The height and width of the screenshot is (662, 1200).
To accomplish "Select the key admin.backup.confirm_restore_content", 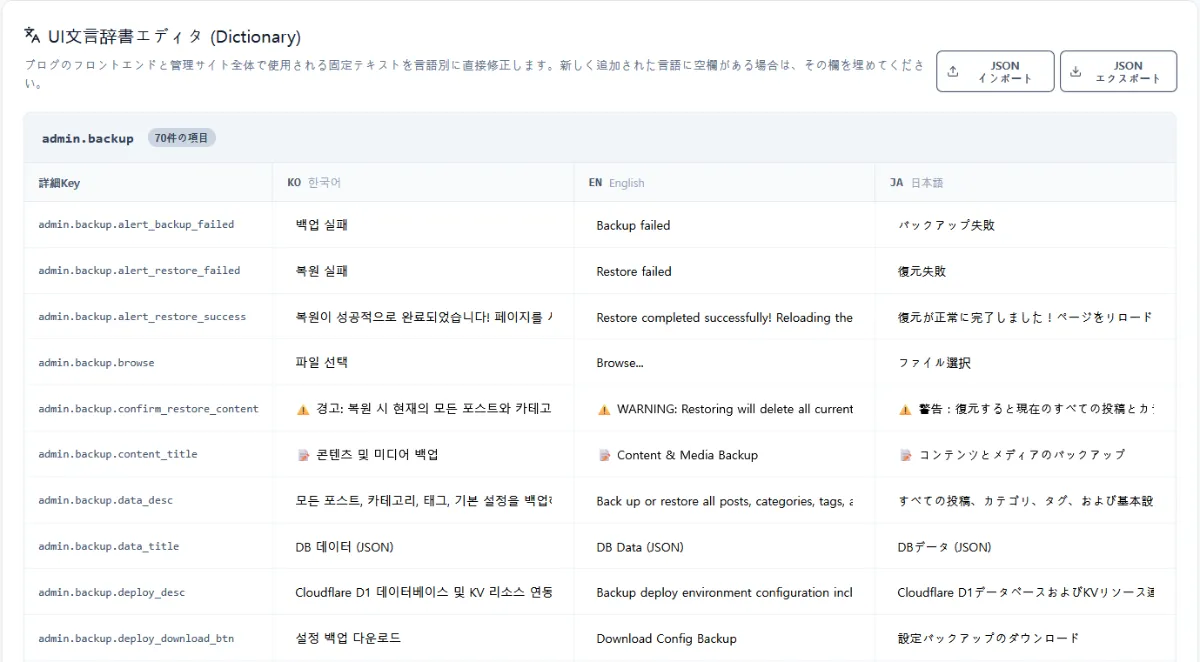I will [148, 409].
